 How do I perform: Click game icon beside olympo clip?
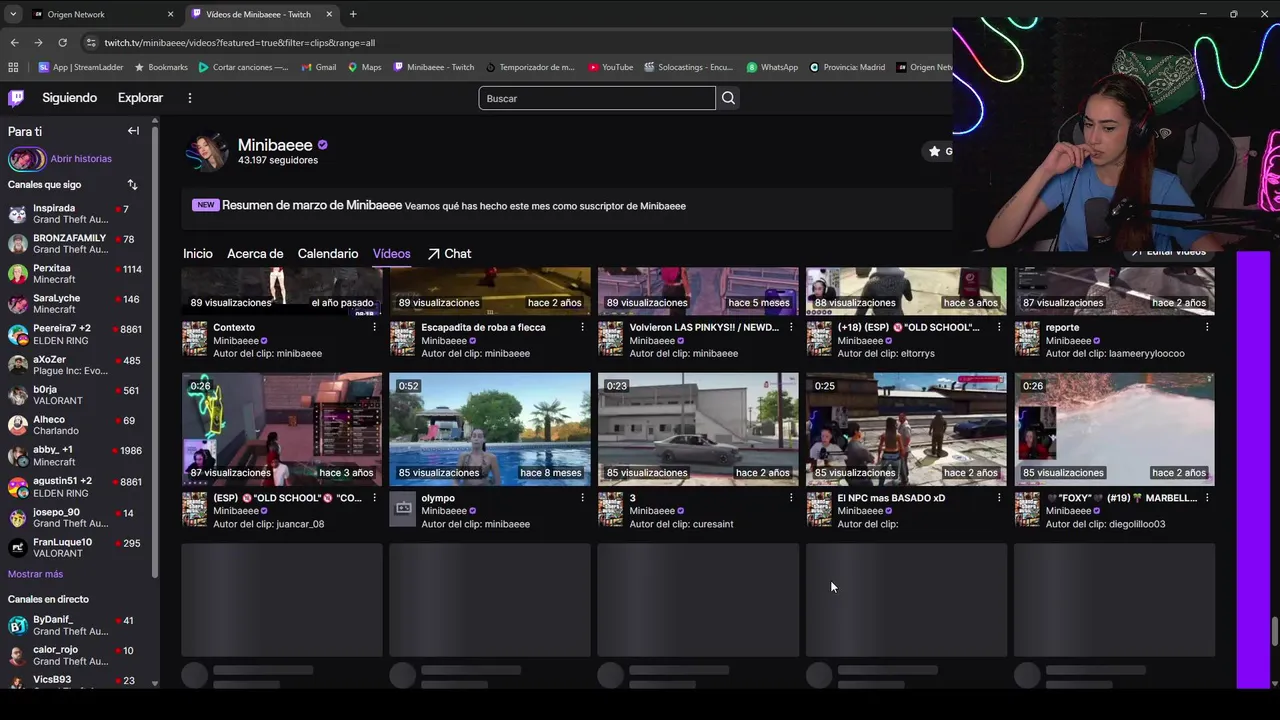click(402, 509)
